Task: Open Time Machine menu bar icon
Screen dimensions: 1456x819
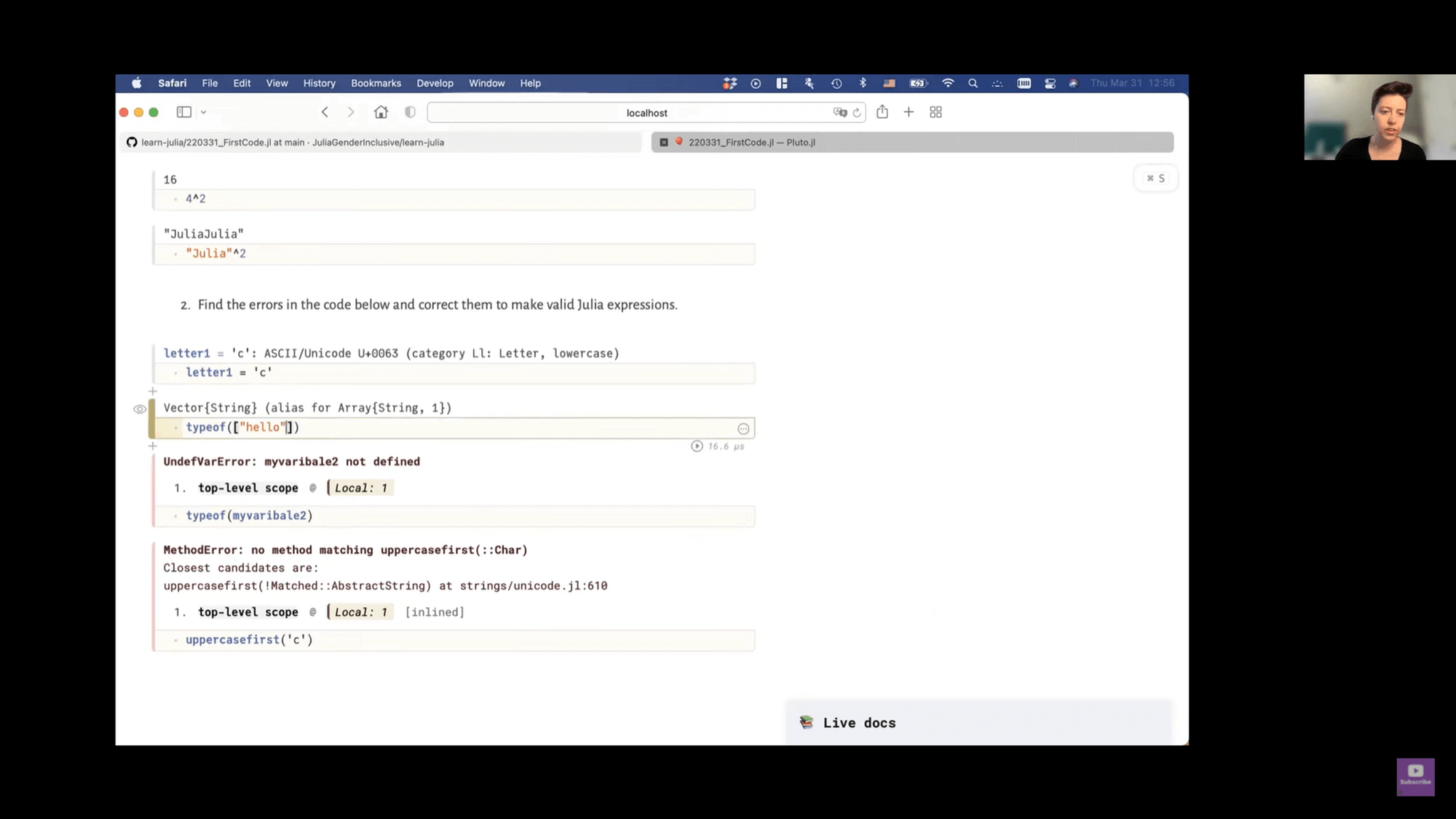Action: [836, 83]
